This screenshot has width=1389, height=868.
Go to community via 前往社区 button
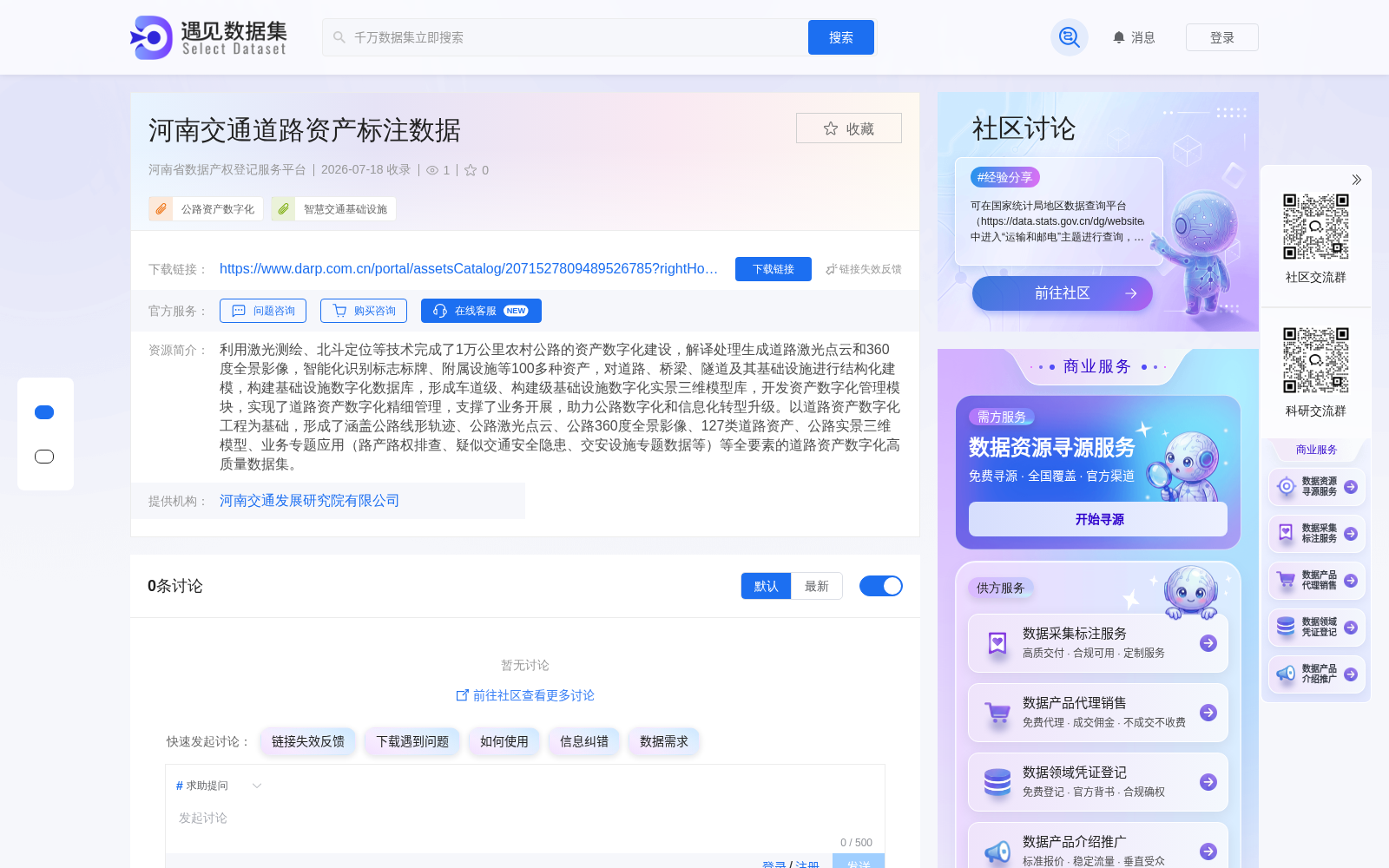click(x=1063, y=293)
